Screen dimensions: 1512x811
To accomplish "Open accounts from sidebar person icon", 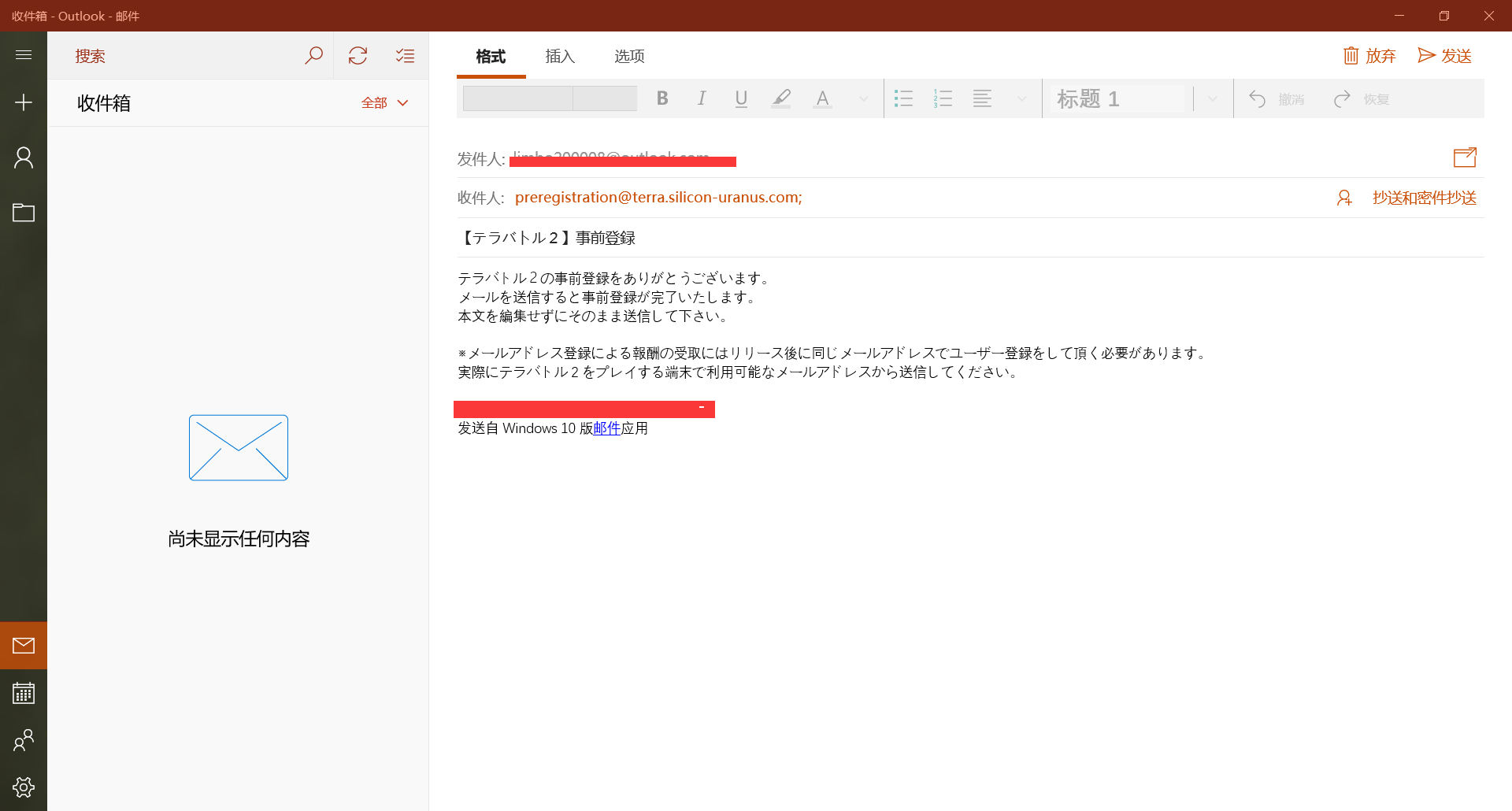I will (24, 157).
